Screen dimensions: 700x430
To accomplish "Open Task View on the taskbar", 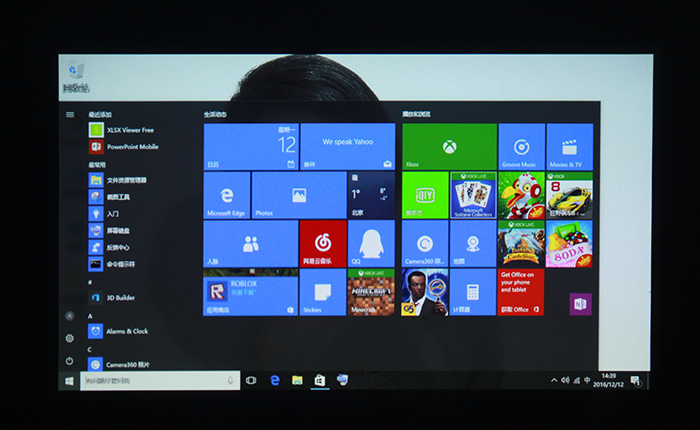I will 251,381.
